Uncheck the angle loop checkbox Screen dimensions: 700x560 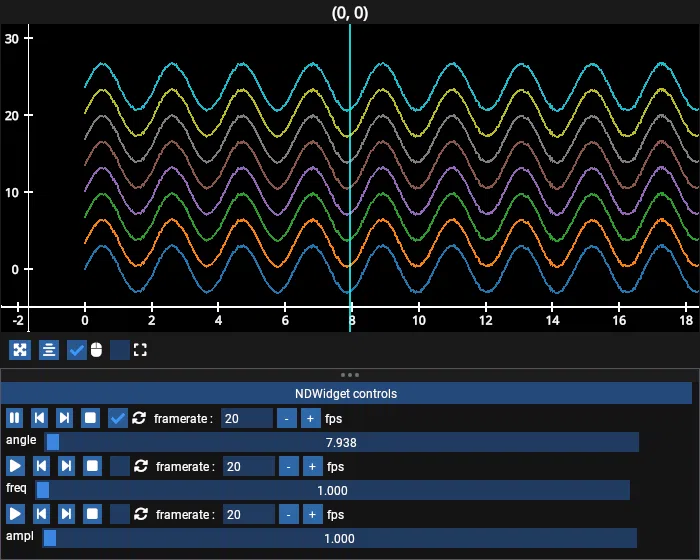point(117,418)
